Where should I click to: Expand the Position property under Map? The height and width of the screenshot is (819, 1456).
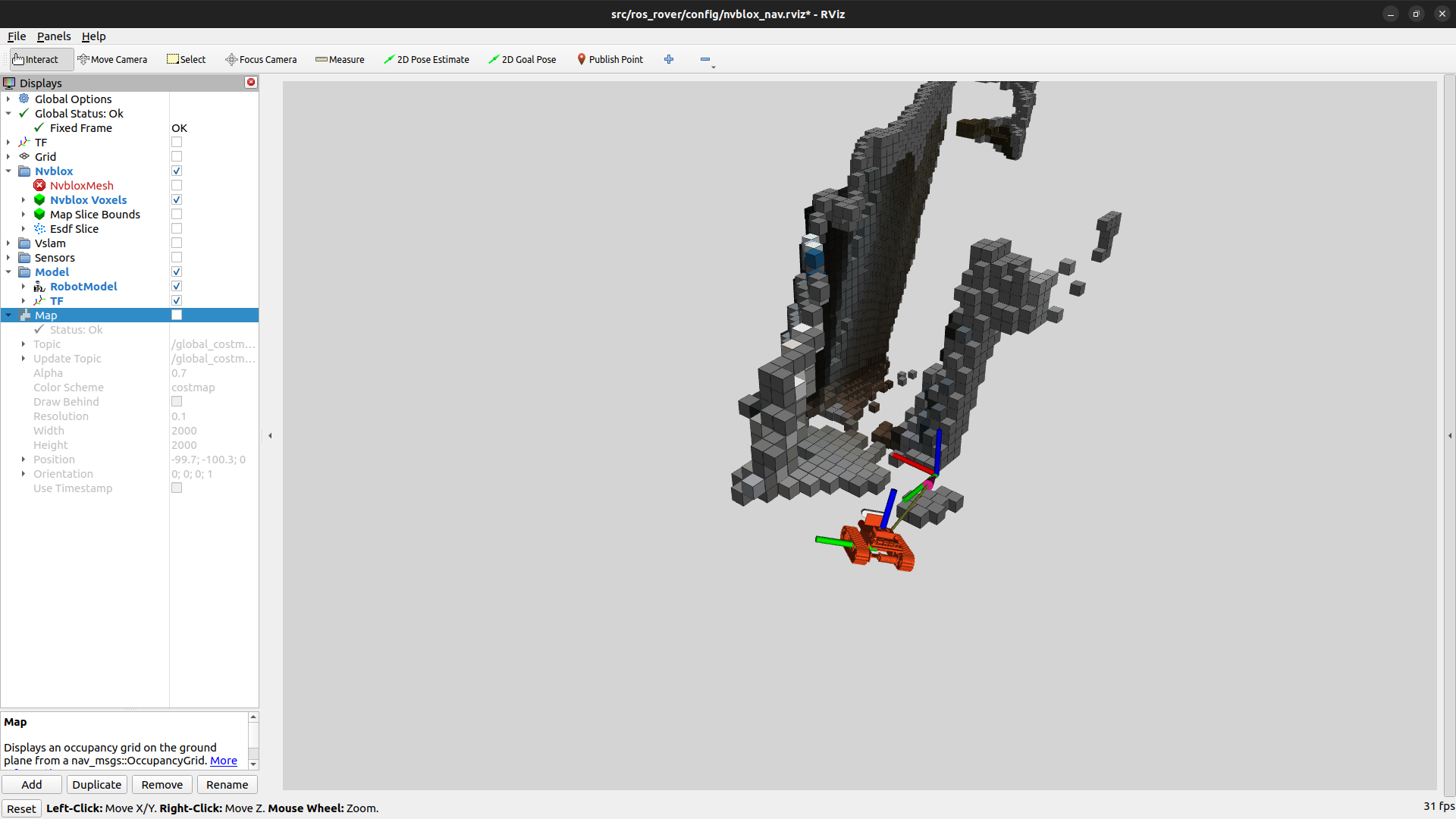(24, 459)
